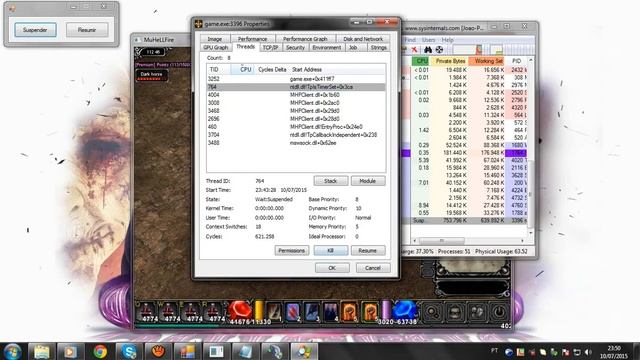Viewport: 640px width, 360px height.
Task: Click red health potion orb in game
Action: click(x=240, y=311)
